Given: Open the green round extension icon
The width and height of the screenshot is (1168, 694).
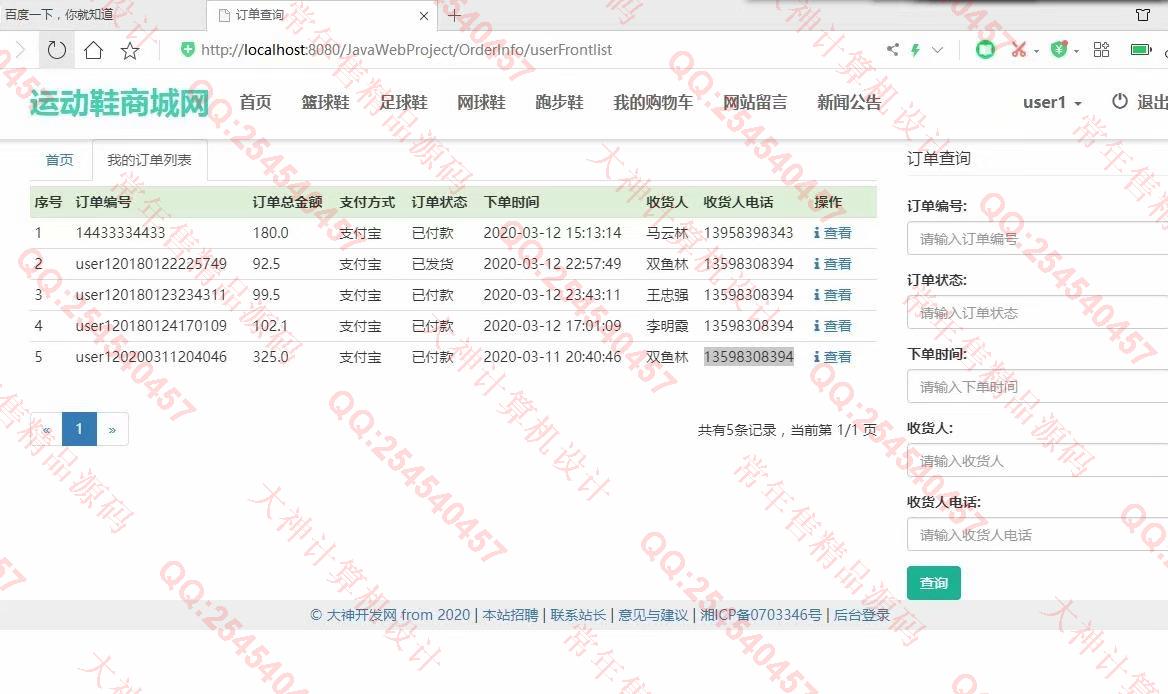Looking at the screenshot, I should click(x=986, y=50).
